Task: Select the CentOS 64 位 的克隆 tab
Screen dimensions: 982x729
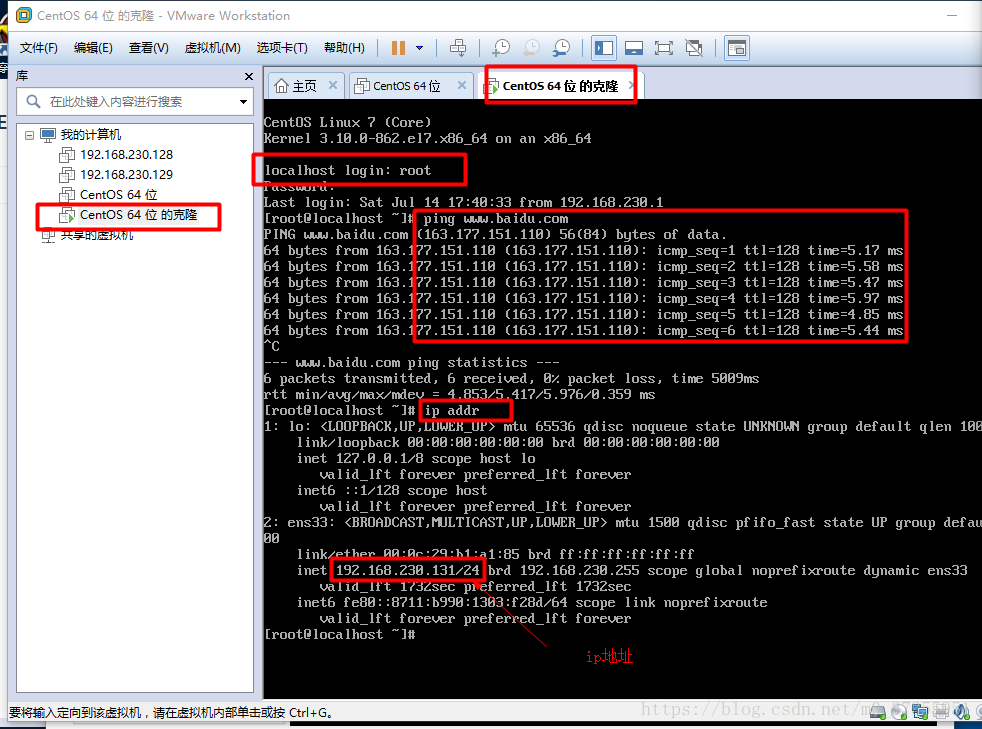Action: tap(561, 86)
